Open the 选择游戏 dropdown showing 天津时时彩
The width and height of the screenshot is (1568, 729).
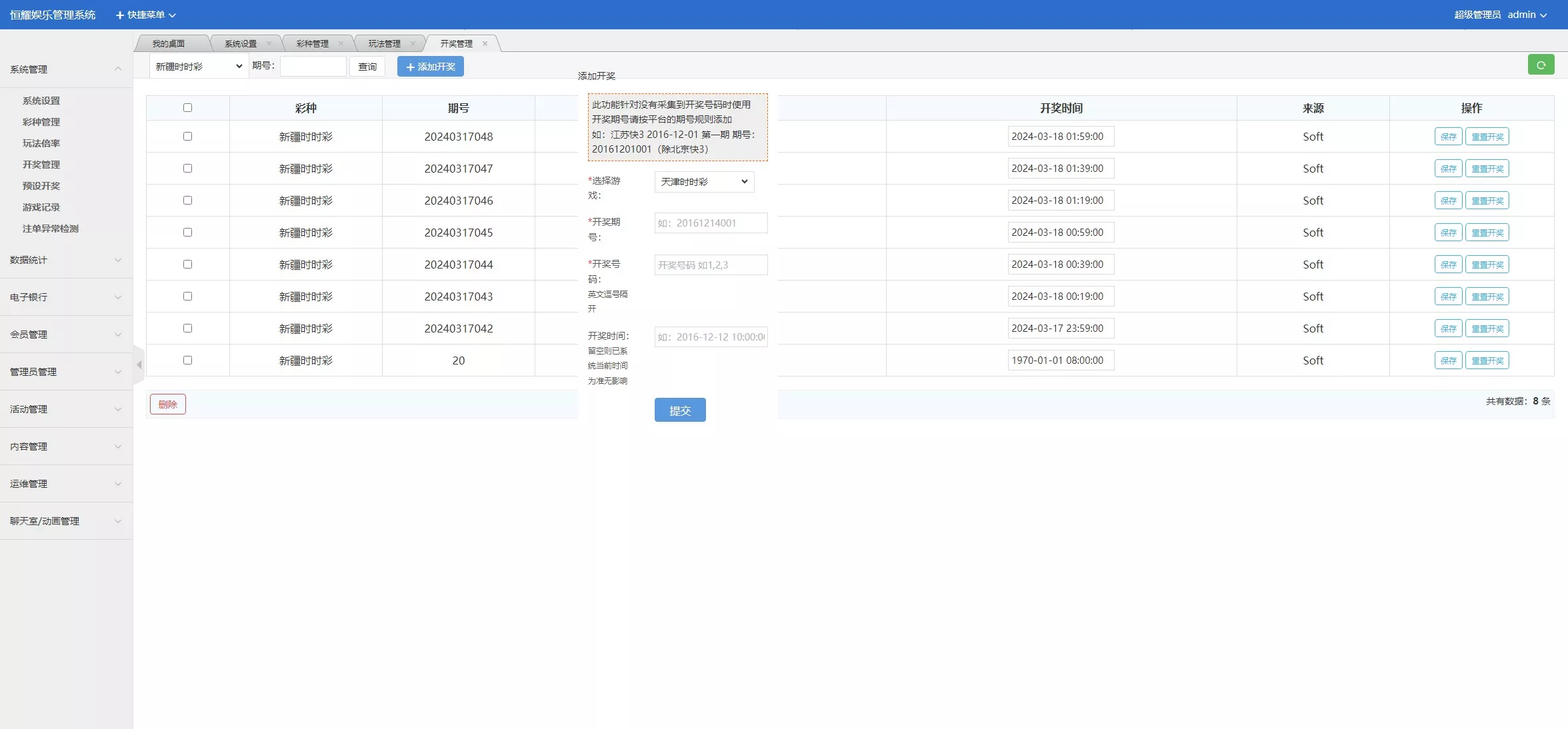[x=703, y=182]
